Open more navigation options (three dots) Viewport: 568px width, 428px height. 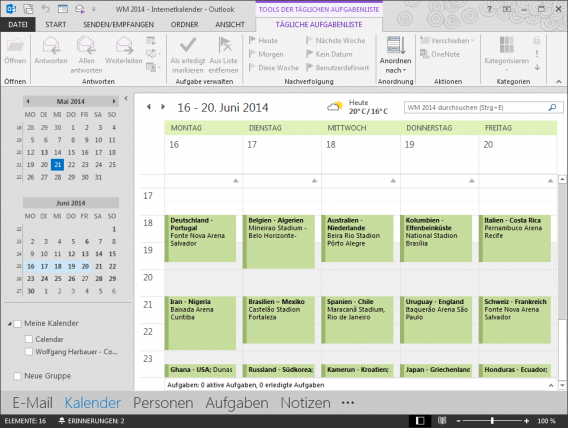click(348, 403)
